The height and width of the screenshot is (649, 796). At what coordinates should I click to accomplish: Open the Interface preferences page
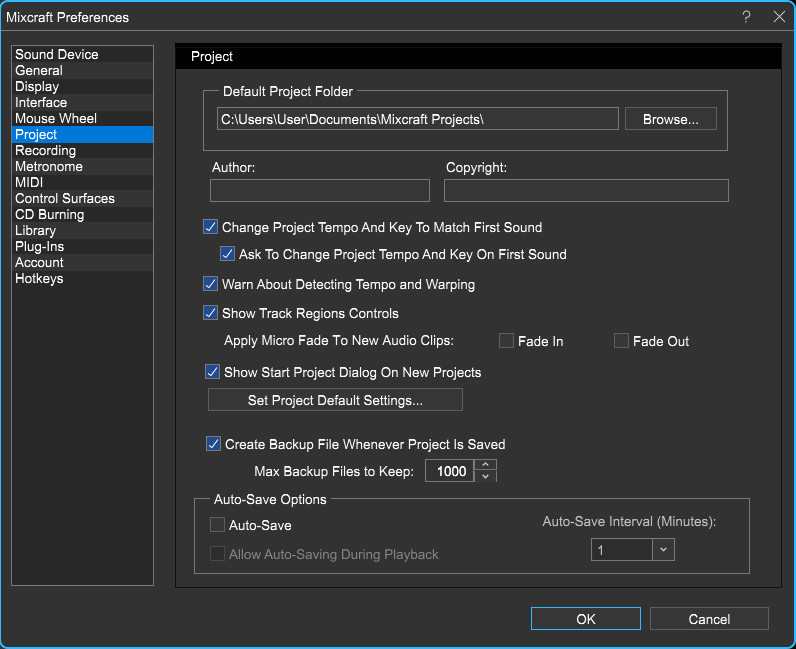[82, 103]
